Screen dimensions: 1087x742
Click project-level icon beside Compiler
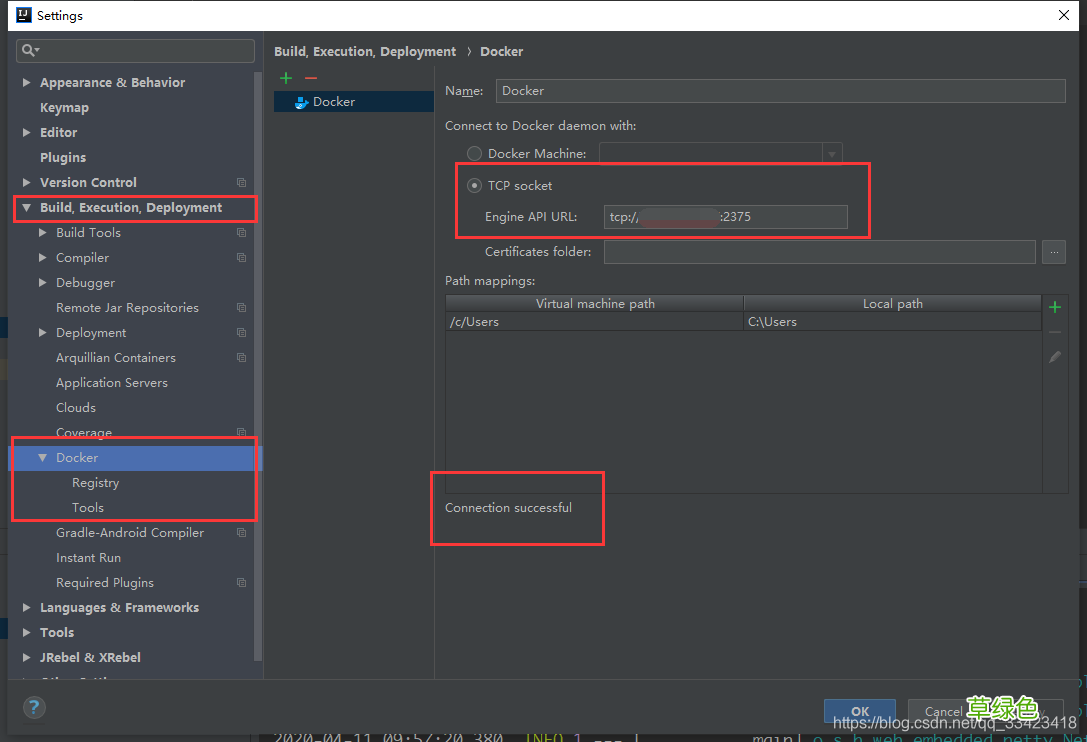point(241,257)
